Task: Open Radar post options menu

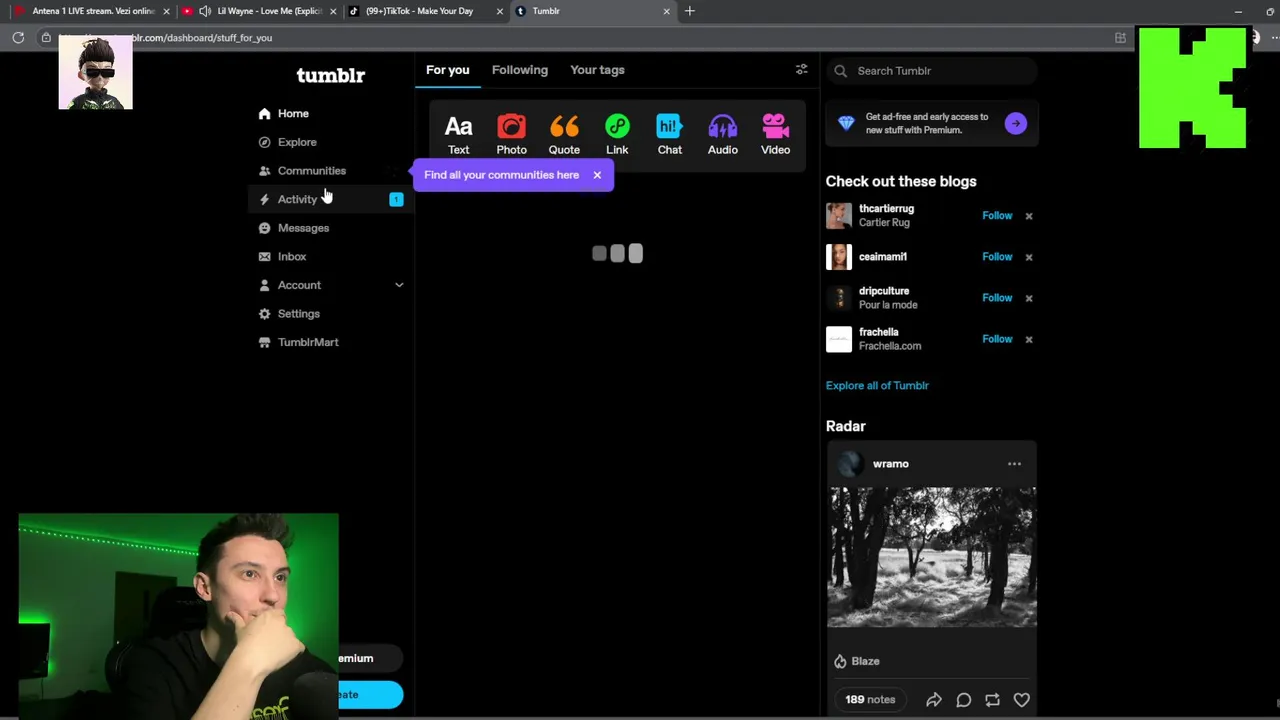Action: click(1014, 464)
